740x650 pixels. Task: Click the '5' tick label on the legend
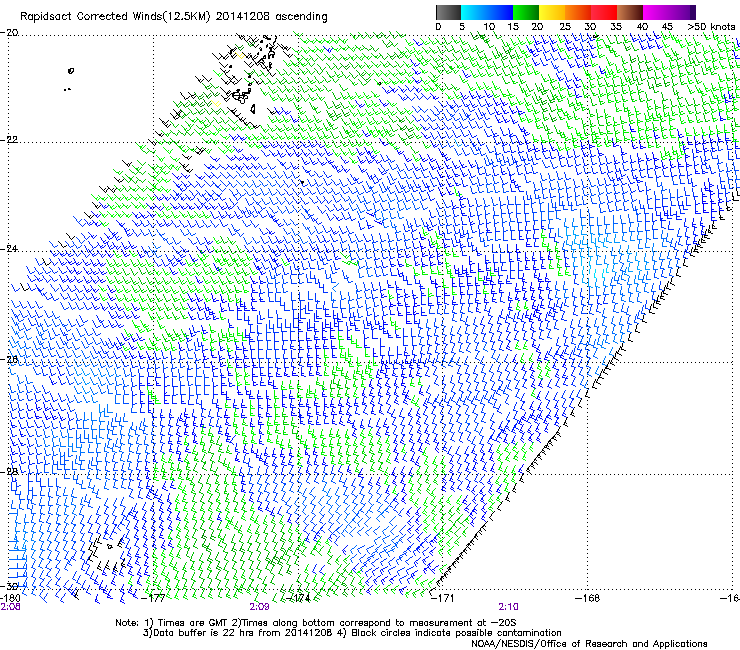point(462,27)
